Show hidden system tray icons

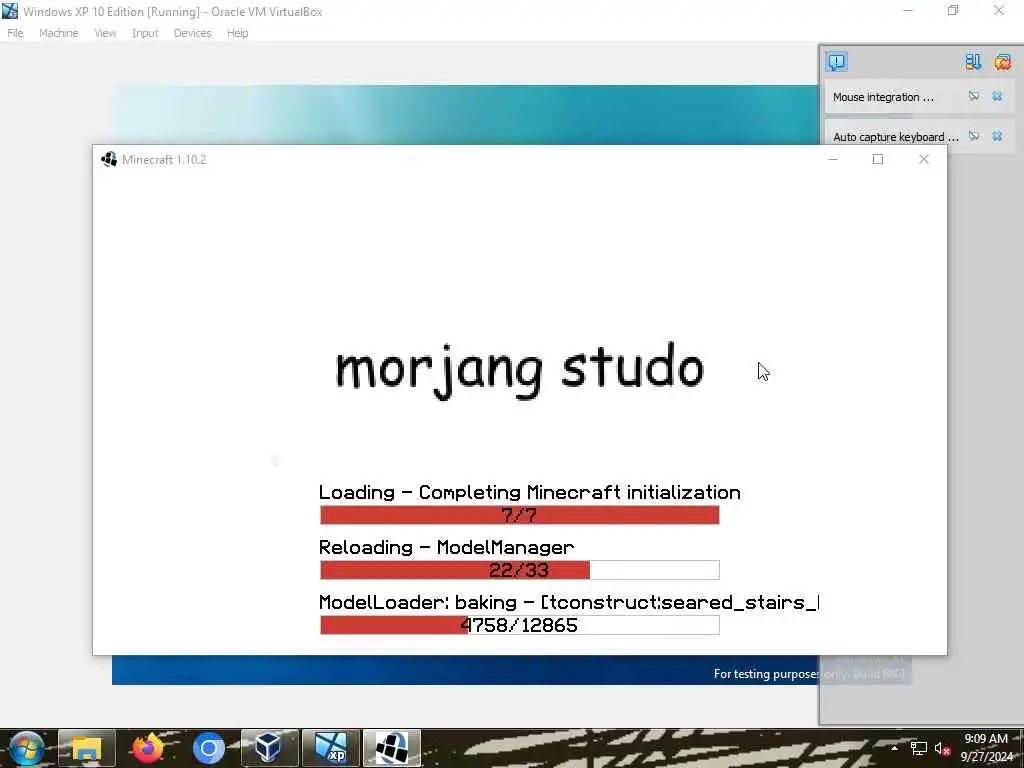894,748
